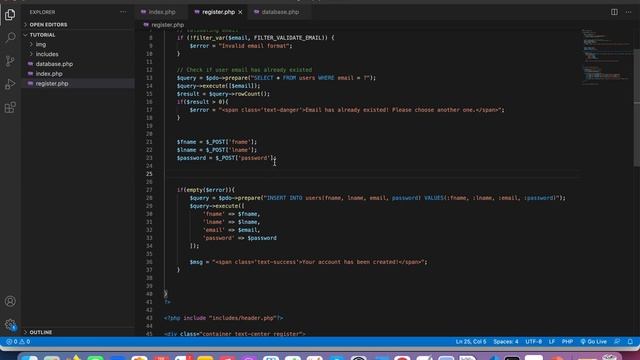Start the Go Live server
The image size is (640, 360).
pos(593,342)
